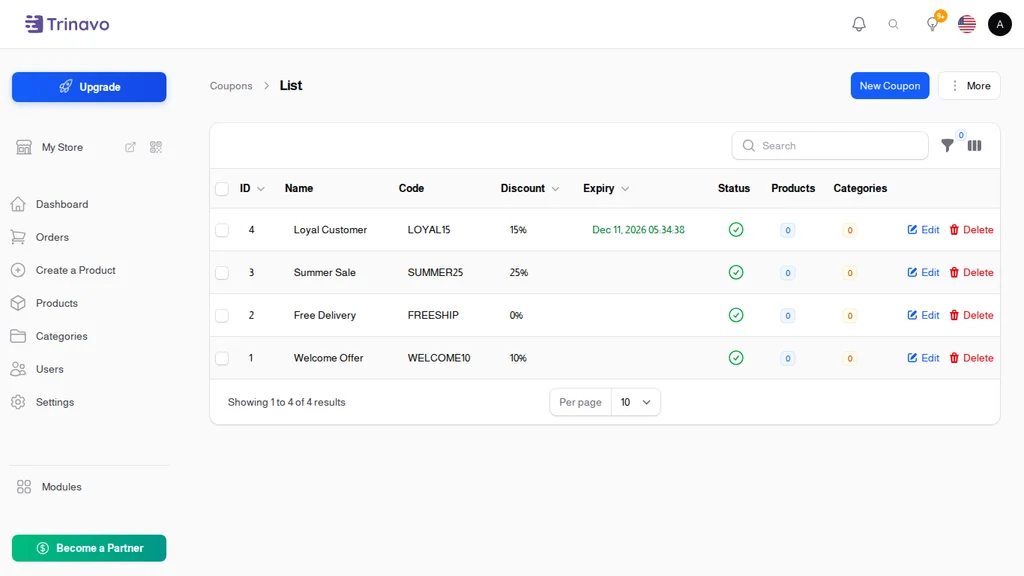Change language via the US flag

(x=967, y=24)
